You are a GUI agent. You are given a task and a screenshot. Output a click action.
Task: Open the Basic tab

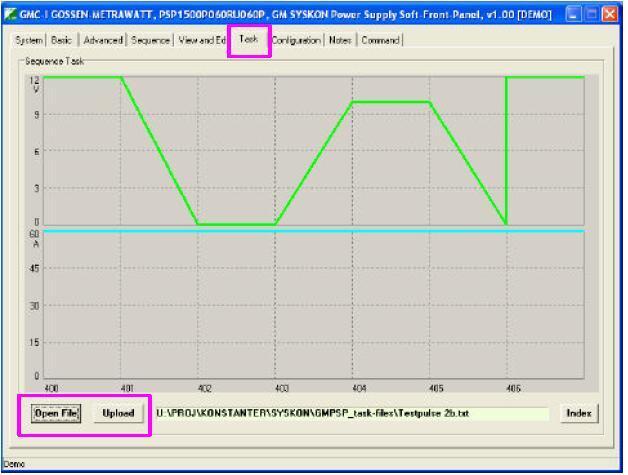62,40
